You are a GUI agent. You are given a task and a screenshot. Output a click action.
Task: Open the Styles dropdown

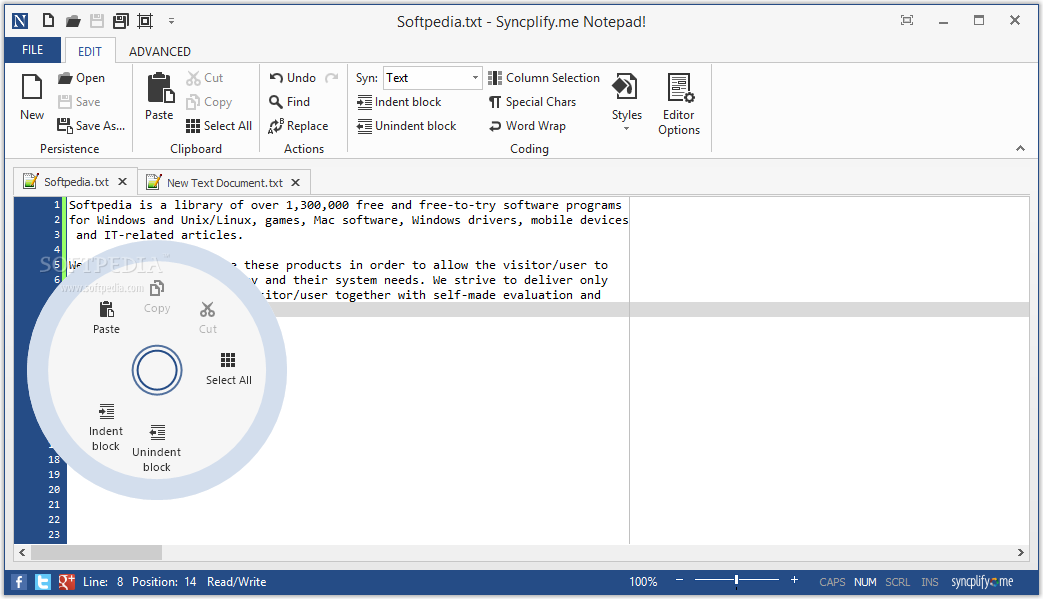pos(627,101)
